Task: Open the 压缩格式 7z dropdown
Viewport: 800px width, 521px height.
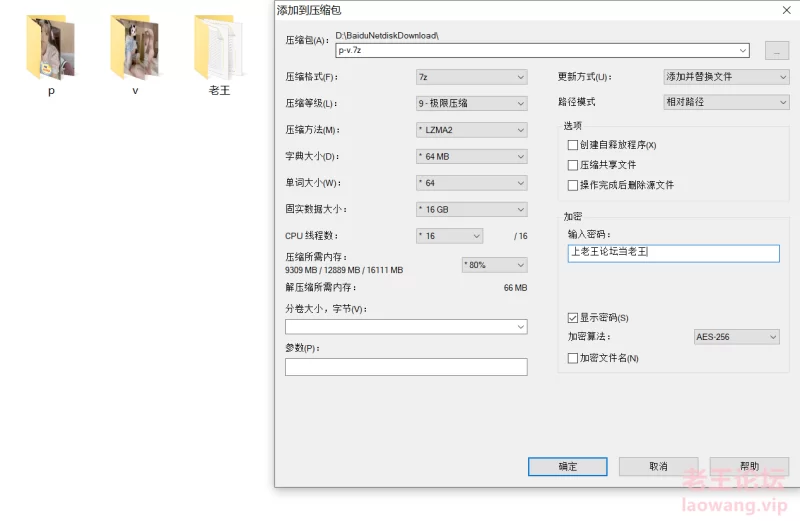Action: 471,77
